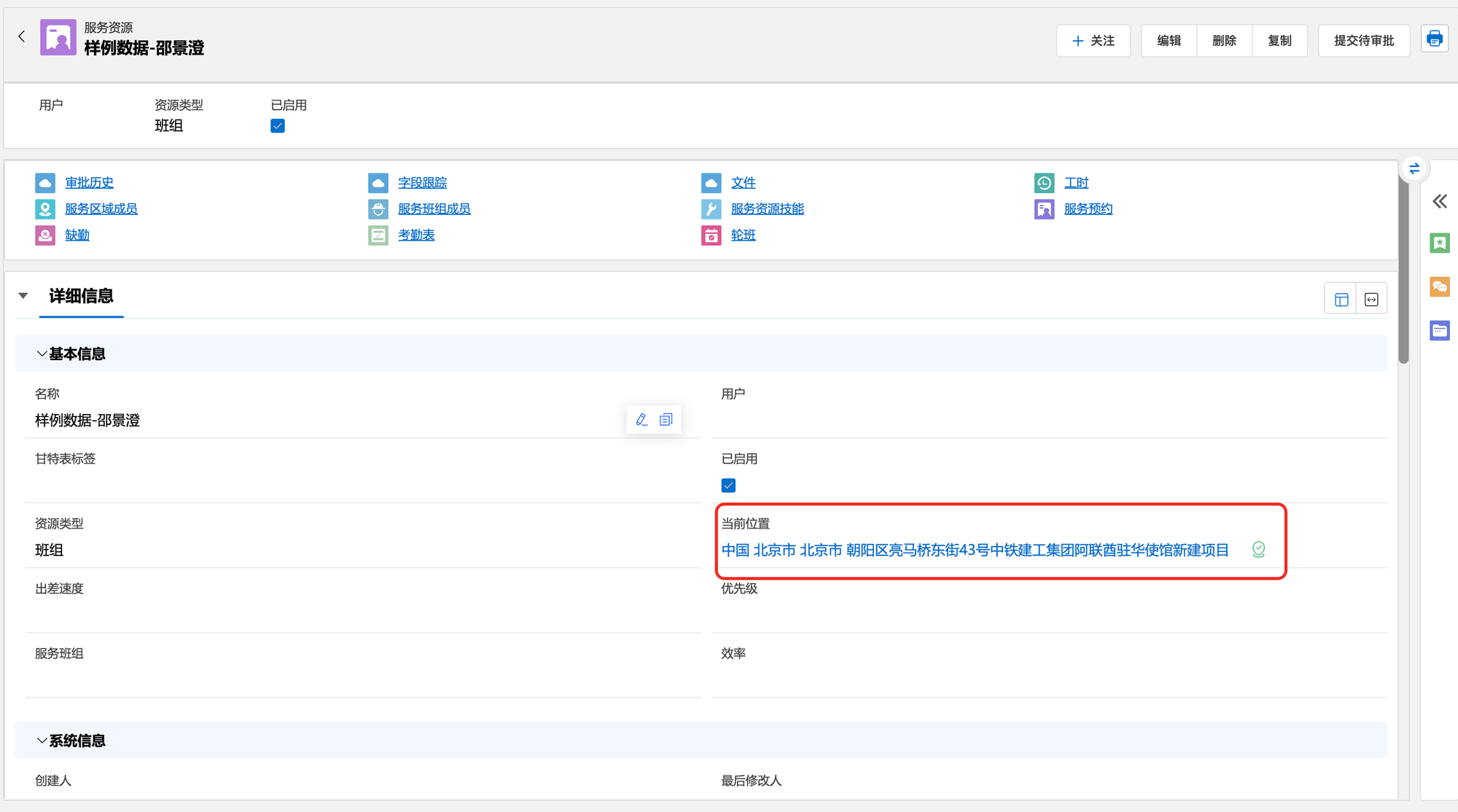Click the green location verified icon

coord(1258,550)
